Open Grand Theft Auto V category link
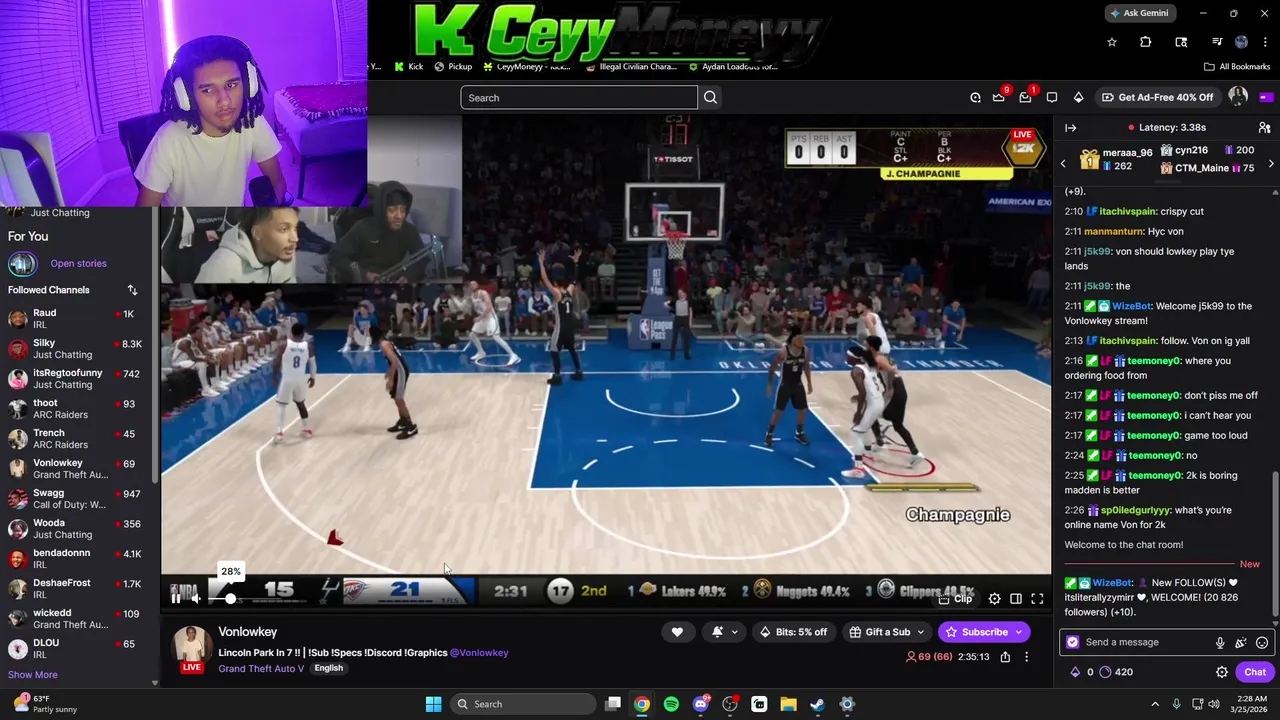 click(261, 668)
